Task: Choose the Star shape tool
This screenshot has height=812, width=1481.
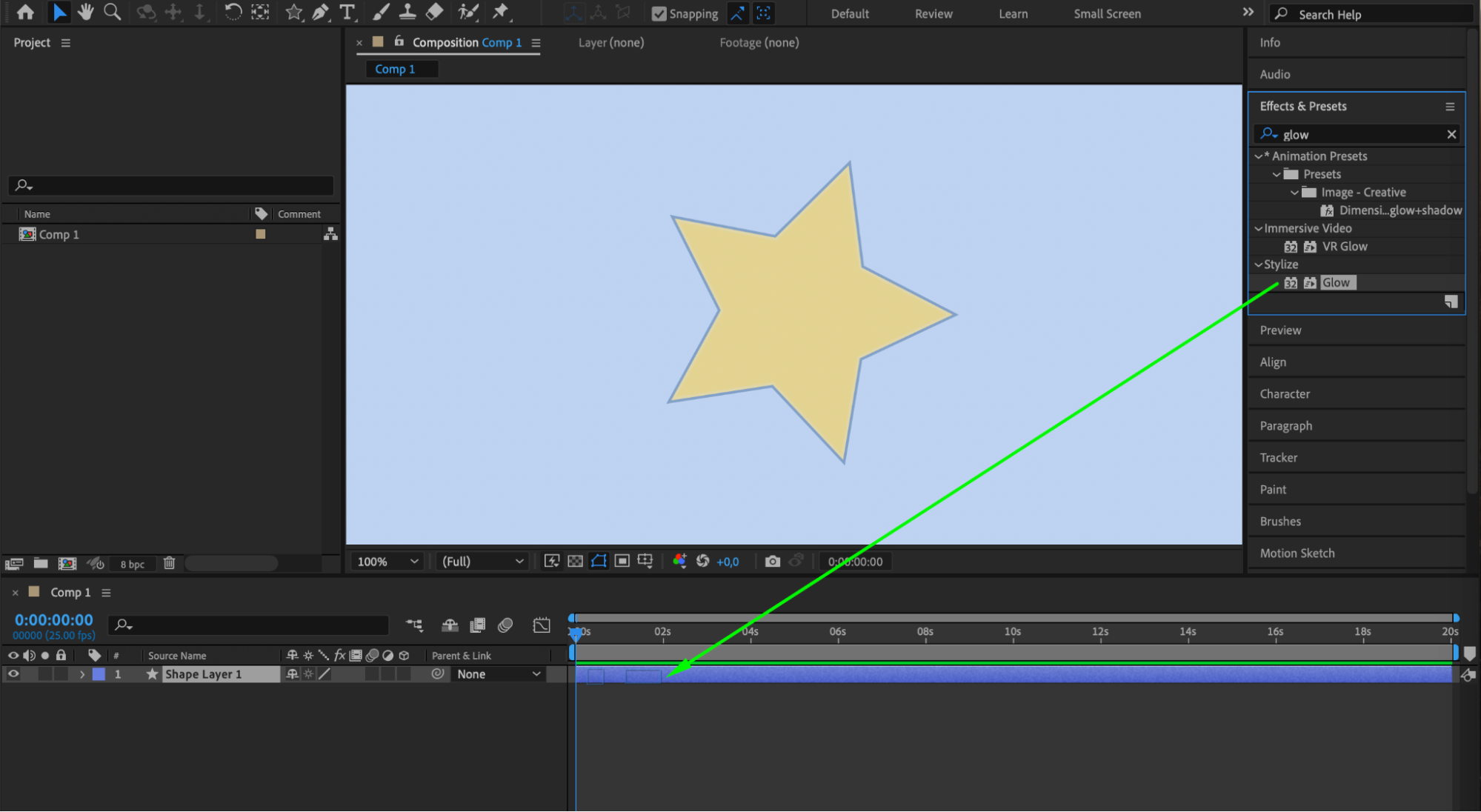Action: coord(293,12)
